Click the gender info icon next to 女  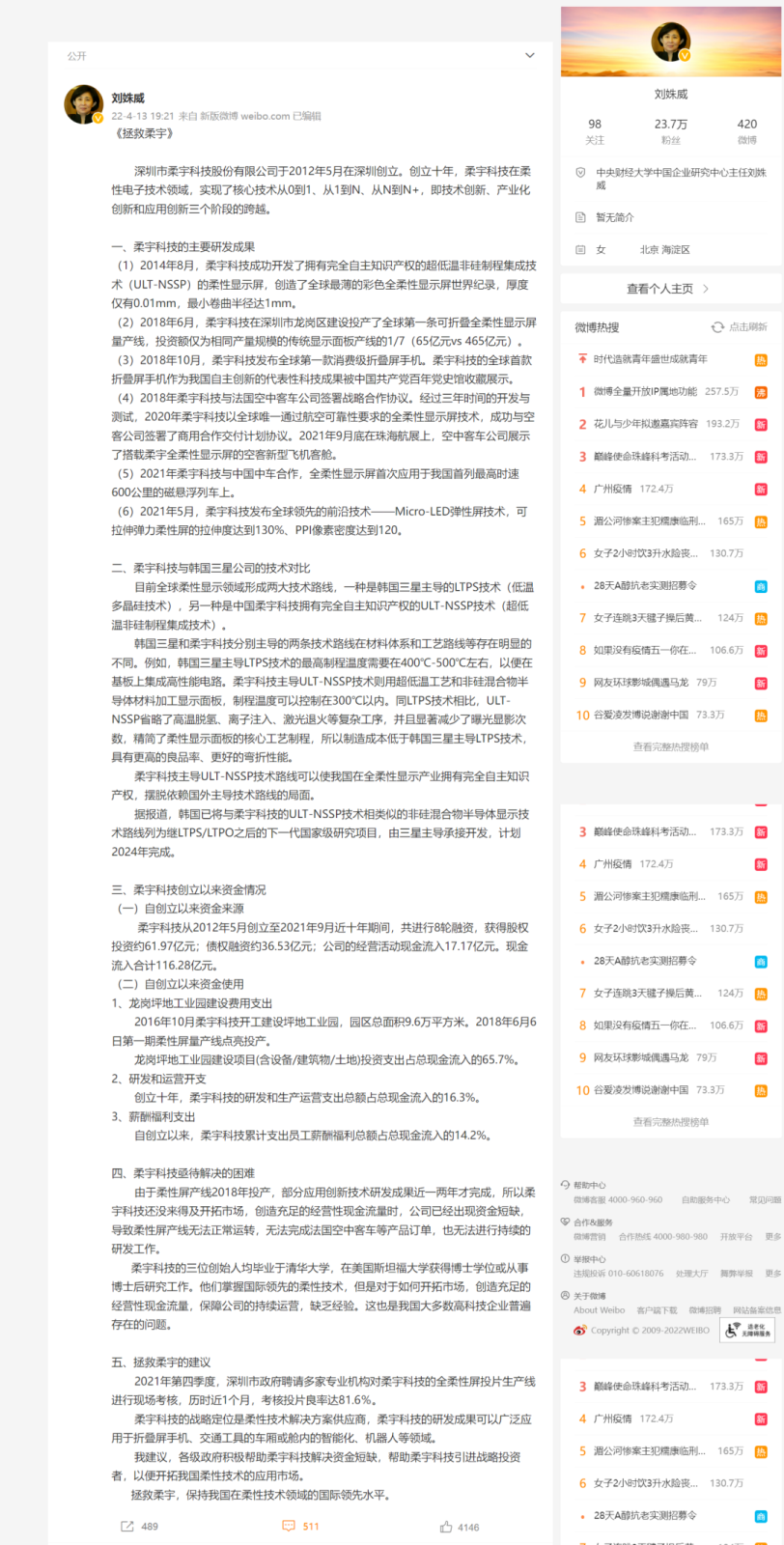(x=580, y=249)
